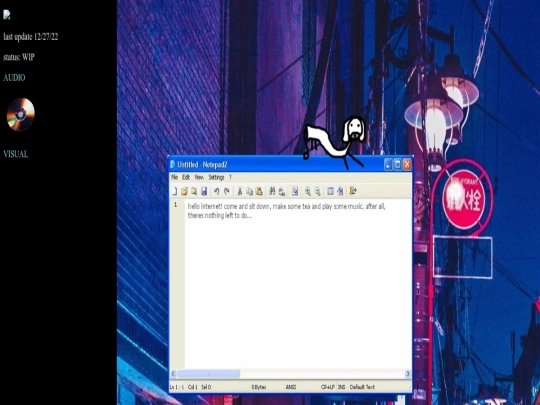Click the horizontal scrollbar thumb

pyautogui.click(x=208, y=374)
